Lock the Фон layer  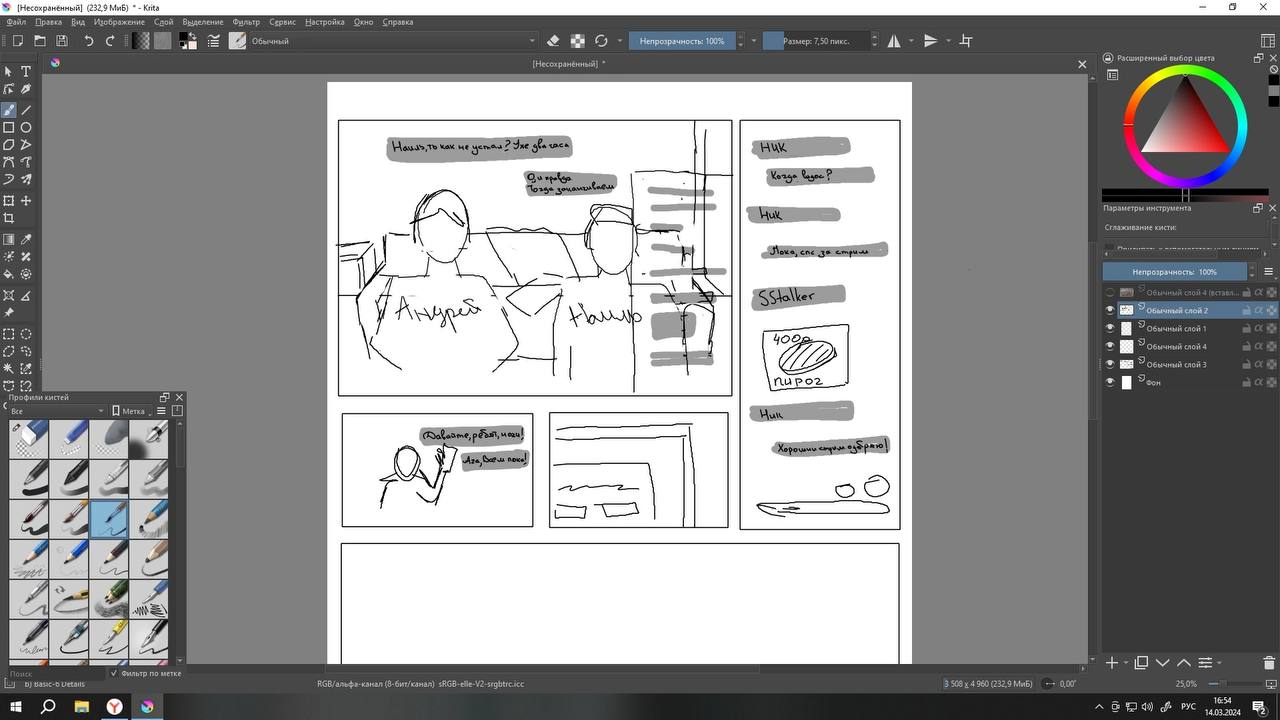click(1247, 383)
